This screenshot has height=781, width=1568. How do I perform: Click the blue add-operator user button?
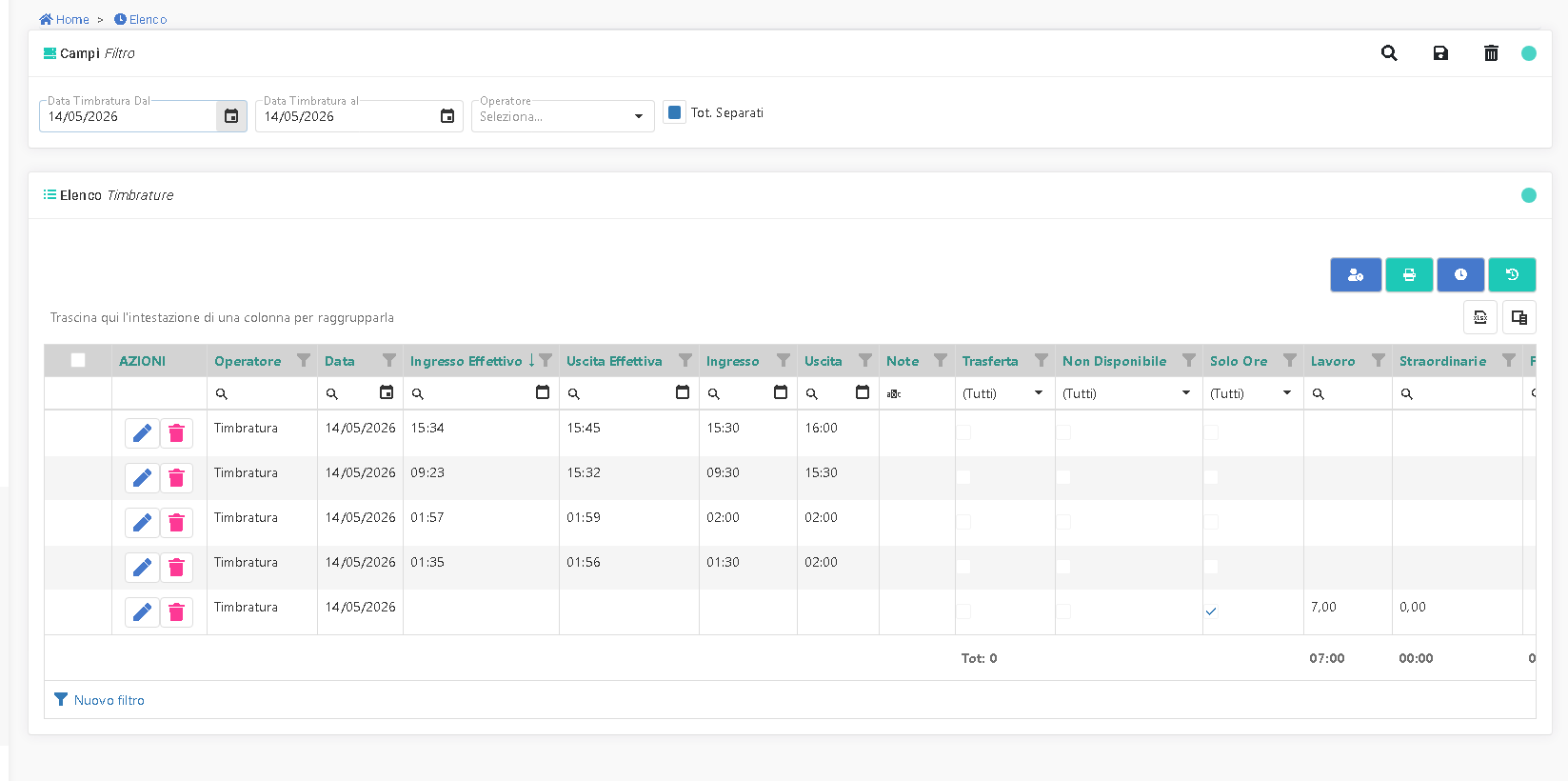pyautogui.click(x=1356, y=275)
